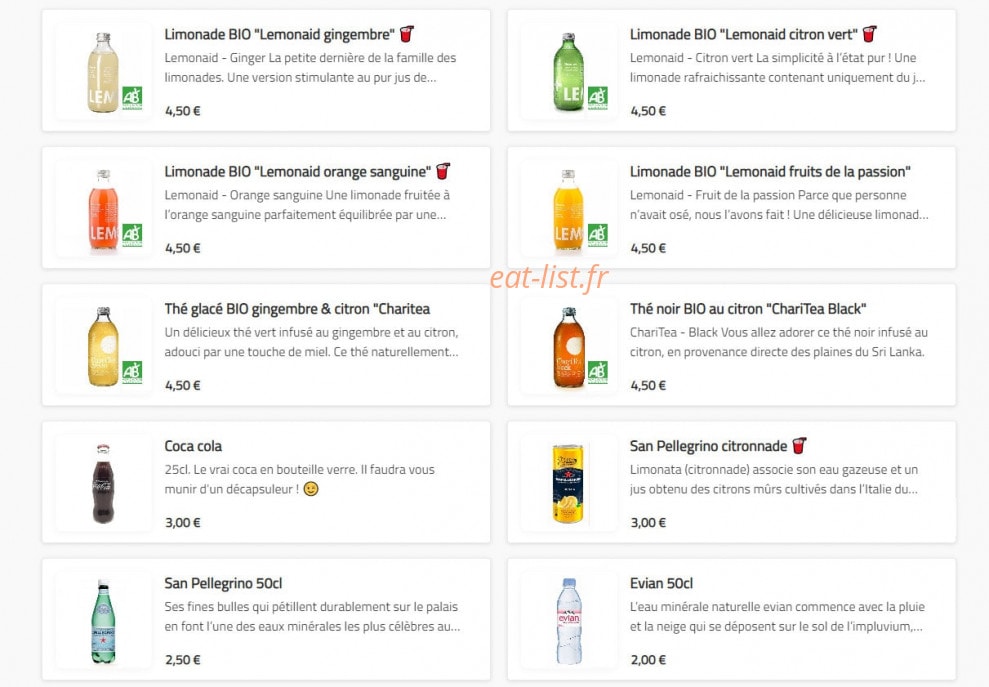The image size is (989, 687).
Task: Open the Limonade BIO Lemonaid fruits de la passion title
Action: click(770, 172)
